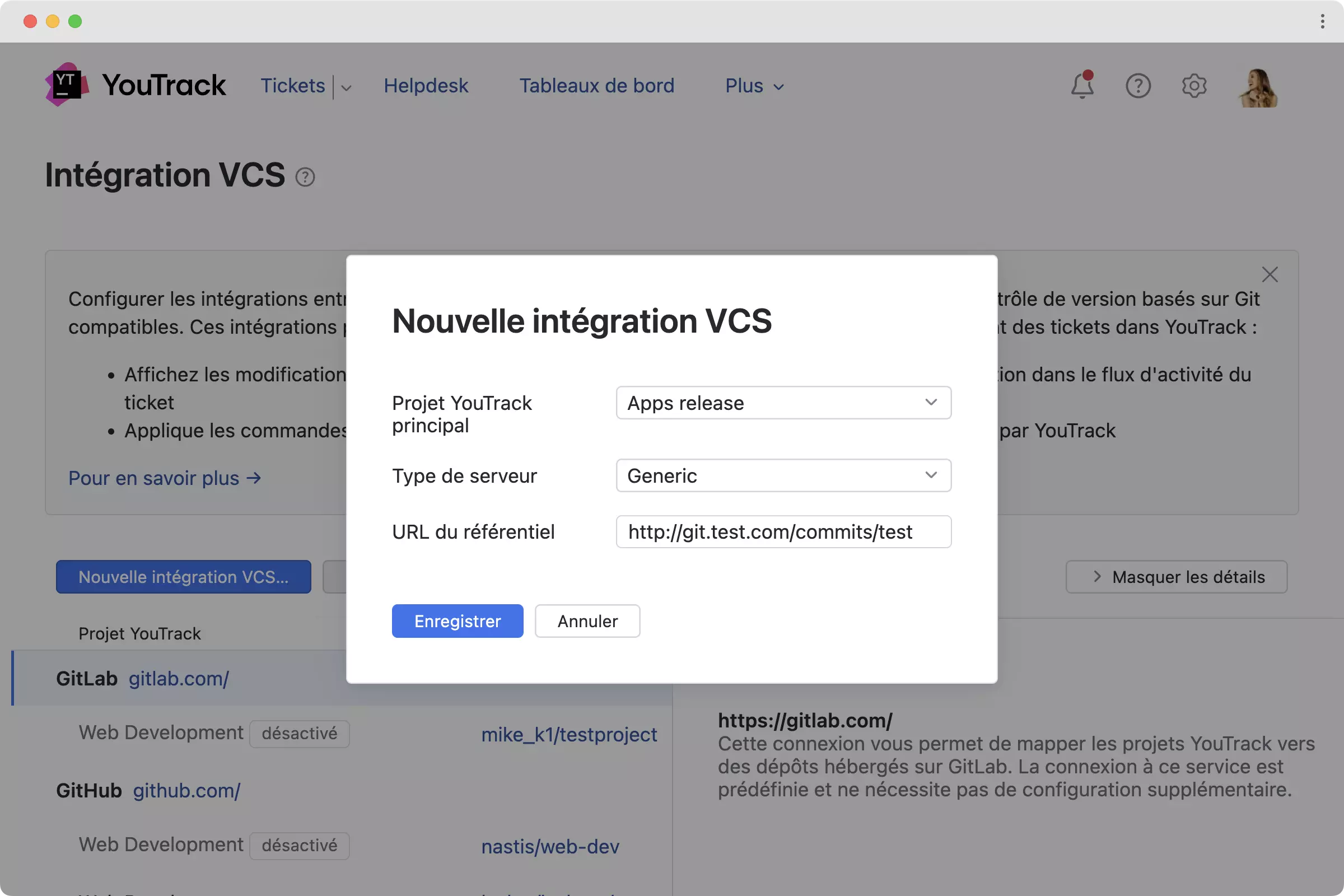Open the help question mark menu

1138,86
